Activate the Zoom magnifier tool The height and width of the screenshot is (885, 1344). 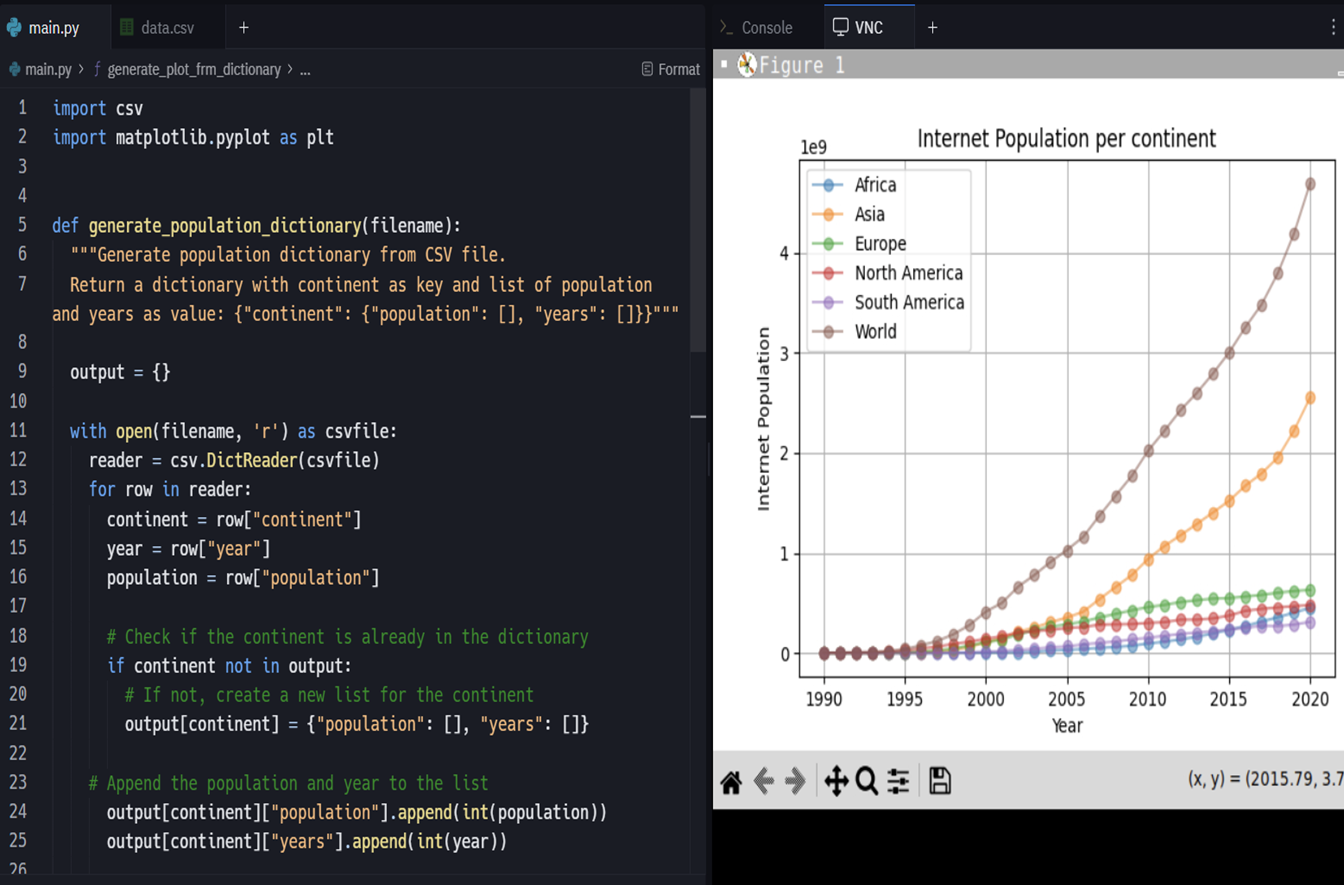(867, 781)
